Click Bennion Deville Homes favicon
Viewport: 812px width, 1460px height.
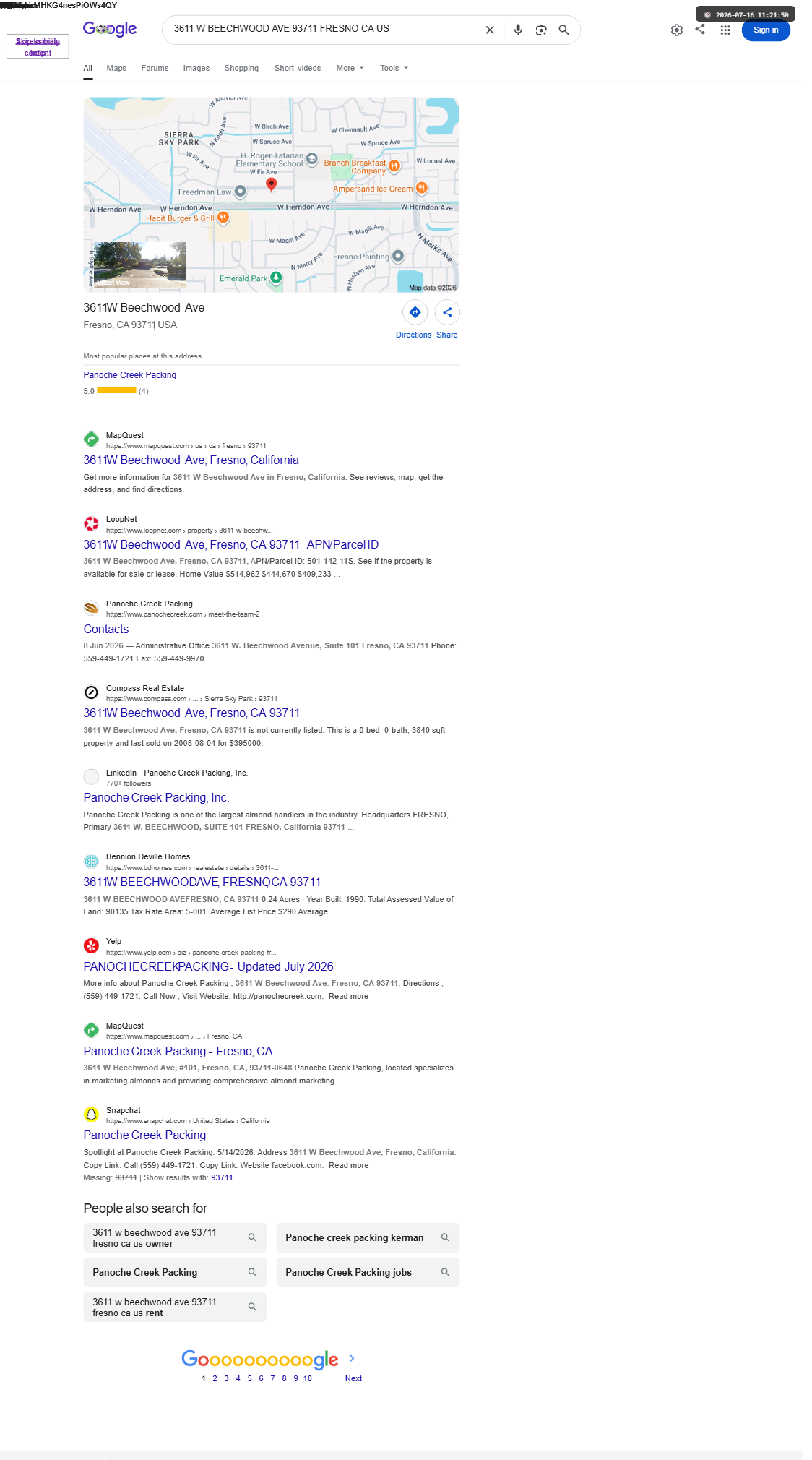click(91, 861)
